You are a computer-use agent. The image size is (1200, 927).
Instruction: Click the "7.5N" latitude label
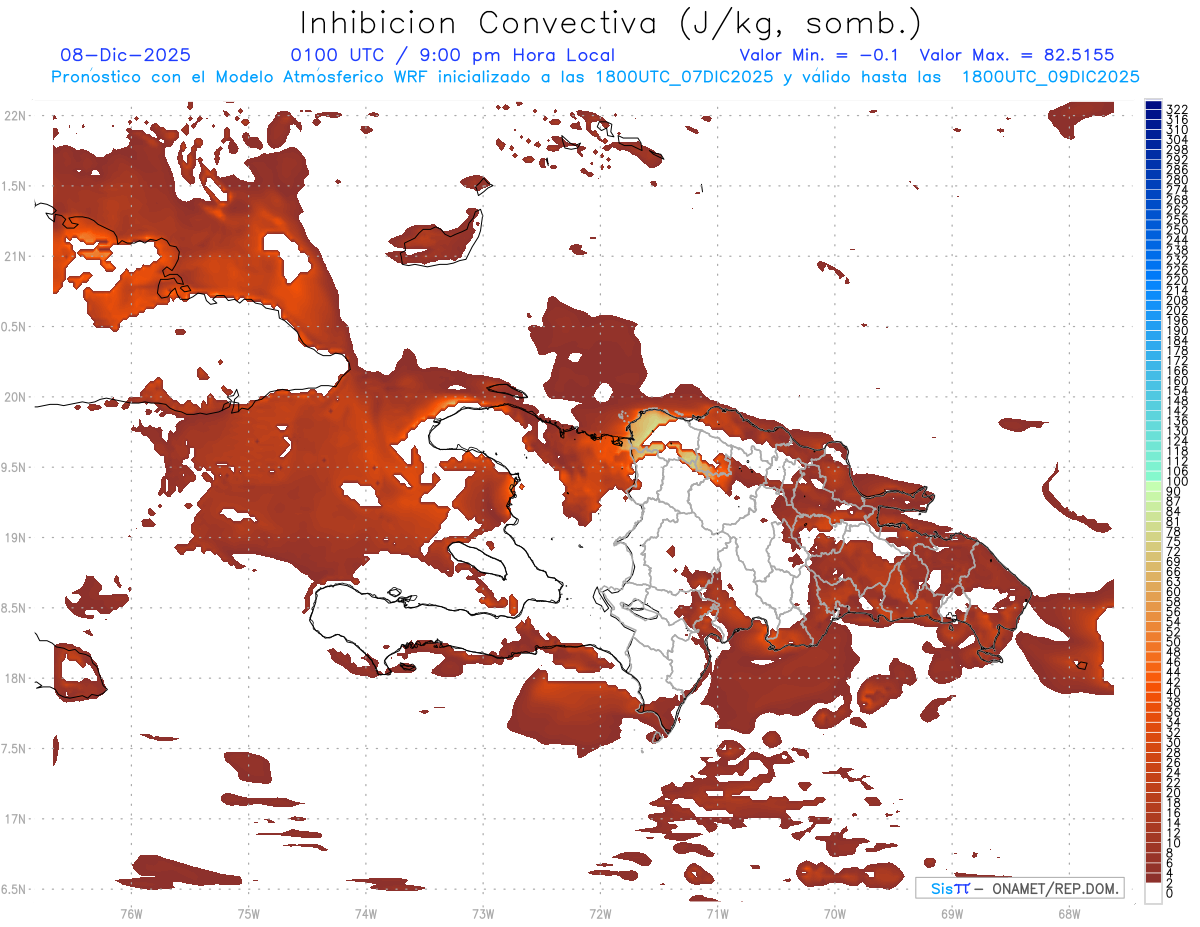pos(13,749)
